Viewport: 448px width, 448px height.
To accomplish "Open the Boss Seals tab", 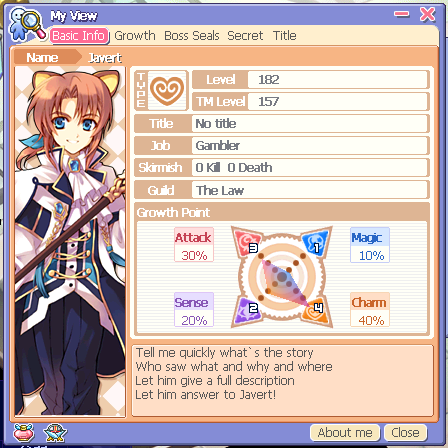I will 192,36.
